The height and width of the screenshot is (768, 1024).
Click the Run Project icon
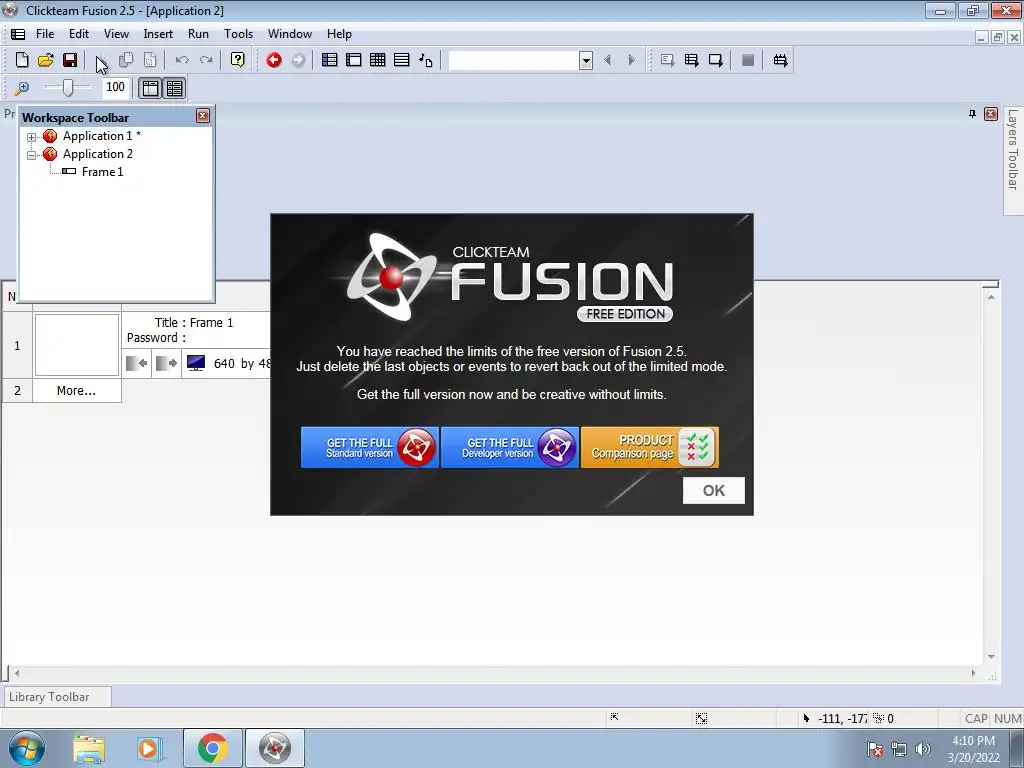coord(667,60)
